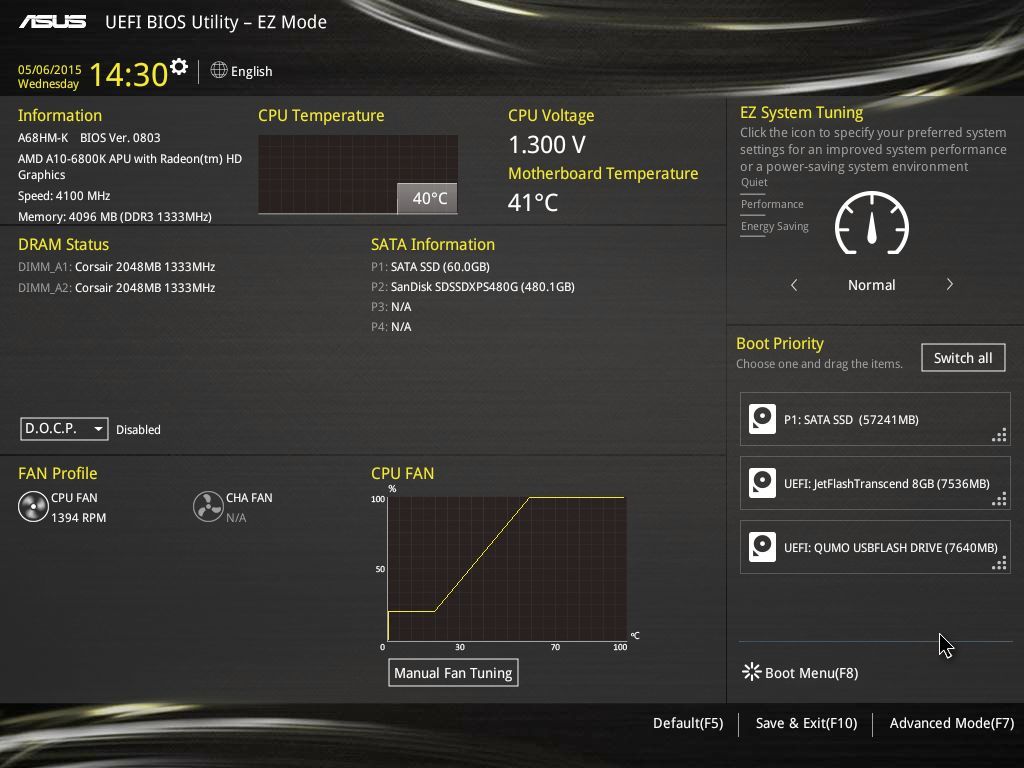Click the CHA FAN fan icon

tap(208, 507)
